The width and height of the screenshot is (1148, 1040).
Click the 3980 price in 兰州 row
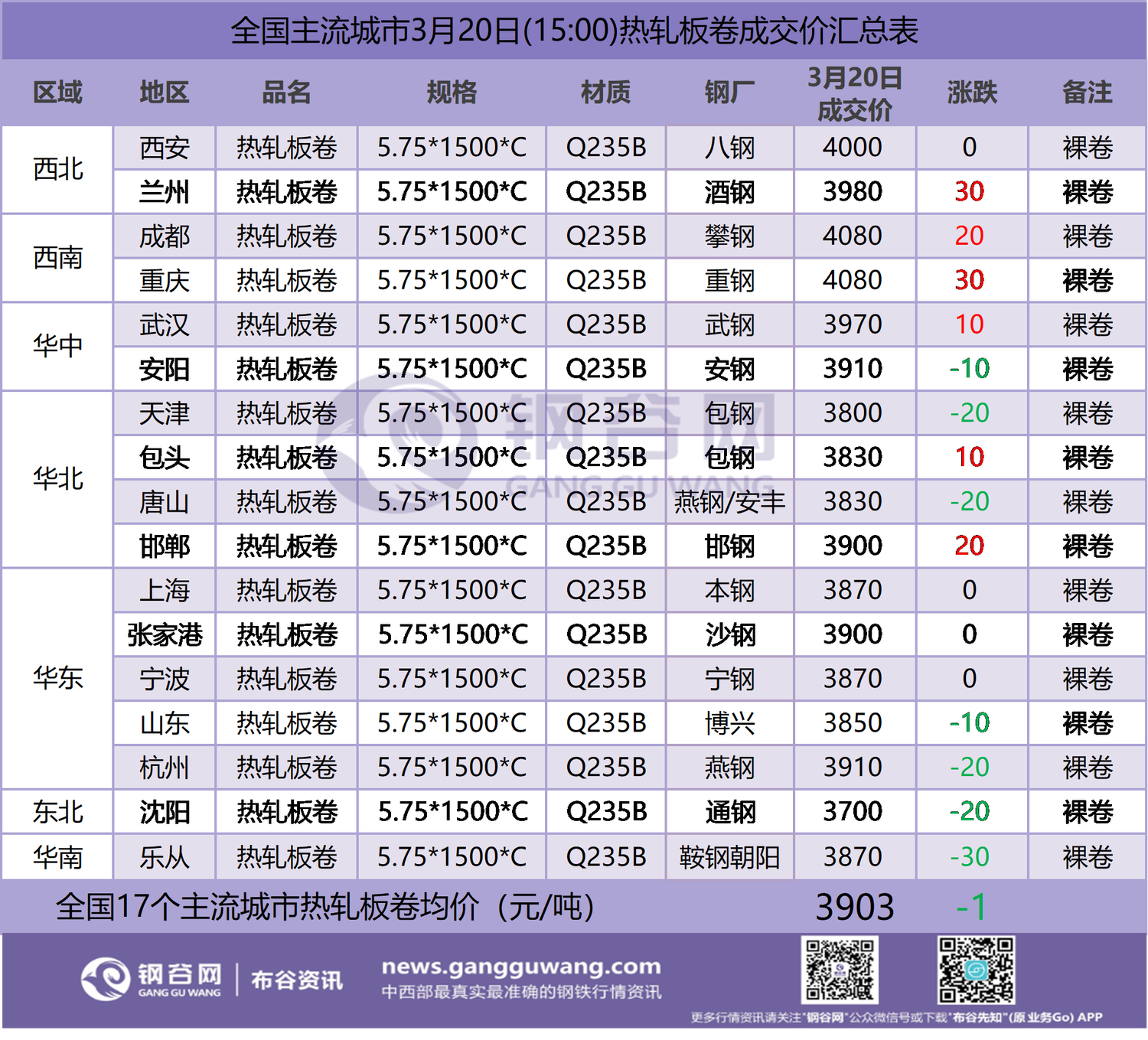click(853, 192)
